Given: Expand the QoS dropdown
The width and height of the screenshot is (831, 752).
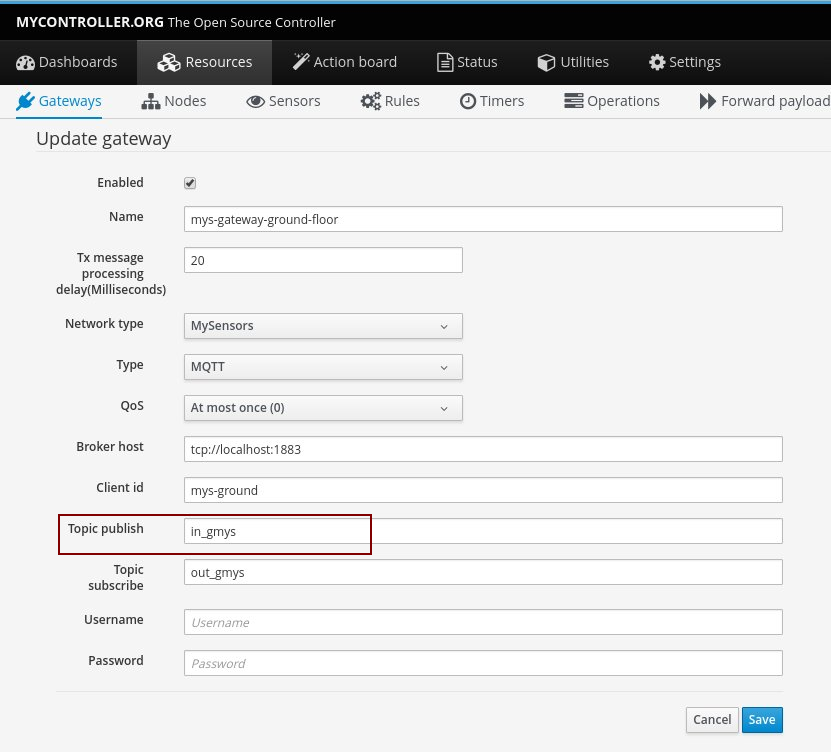Looking at the screenshot, I should [x=323, y=408].
